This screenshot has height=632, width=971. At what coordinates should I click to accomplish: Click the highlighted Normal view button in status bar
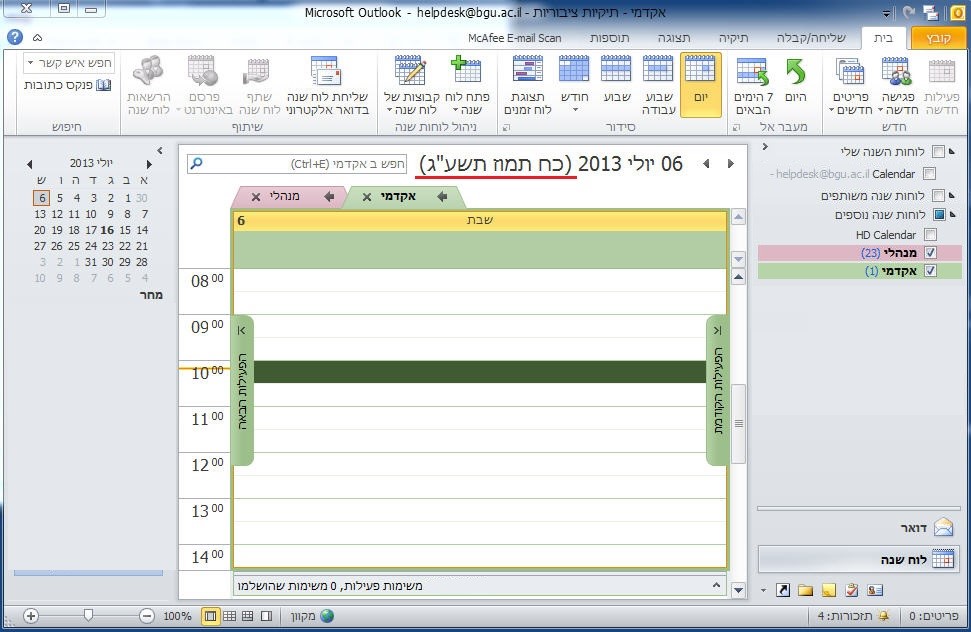(211, 616)
